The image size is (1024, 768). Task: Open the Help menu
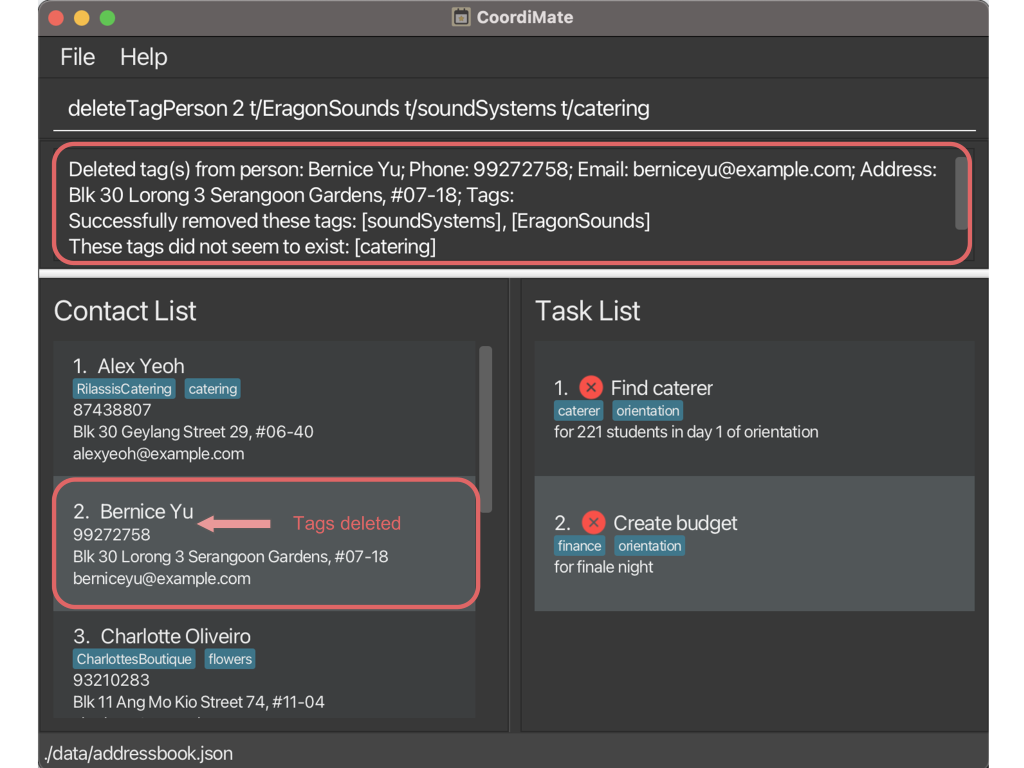pyautogui.click(x=143, y=57)
